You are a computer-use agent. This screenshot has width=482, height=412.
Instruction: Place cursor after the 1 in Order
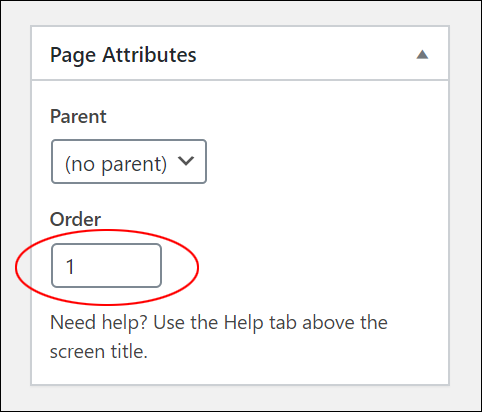[75, 266]
